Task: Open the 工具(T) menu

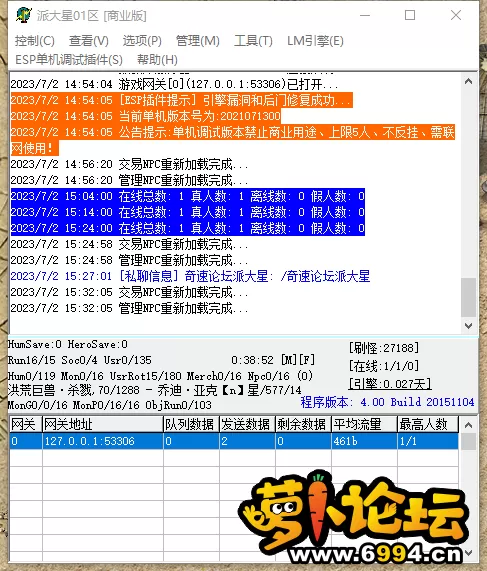Action: click(x=253, y=41)
